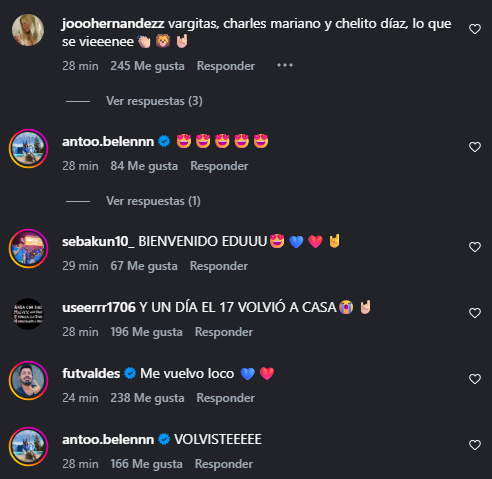This screenshot has height=479, width=492.
Task: Tap the heart on VOLVISTEEEEE comment
Action: point(475,445)
